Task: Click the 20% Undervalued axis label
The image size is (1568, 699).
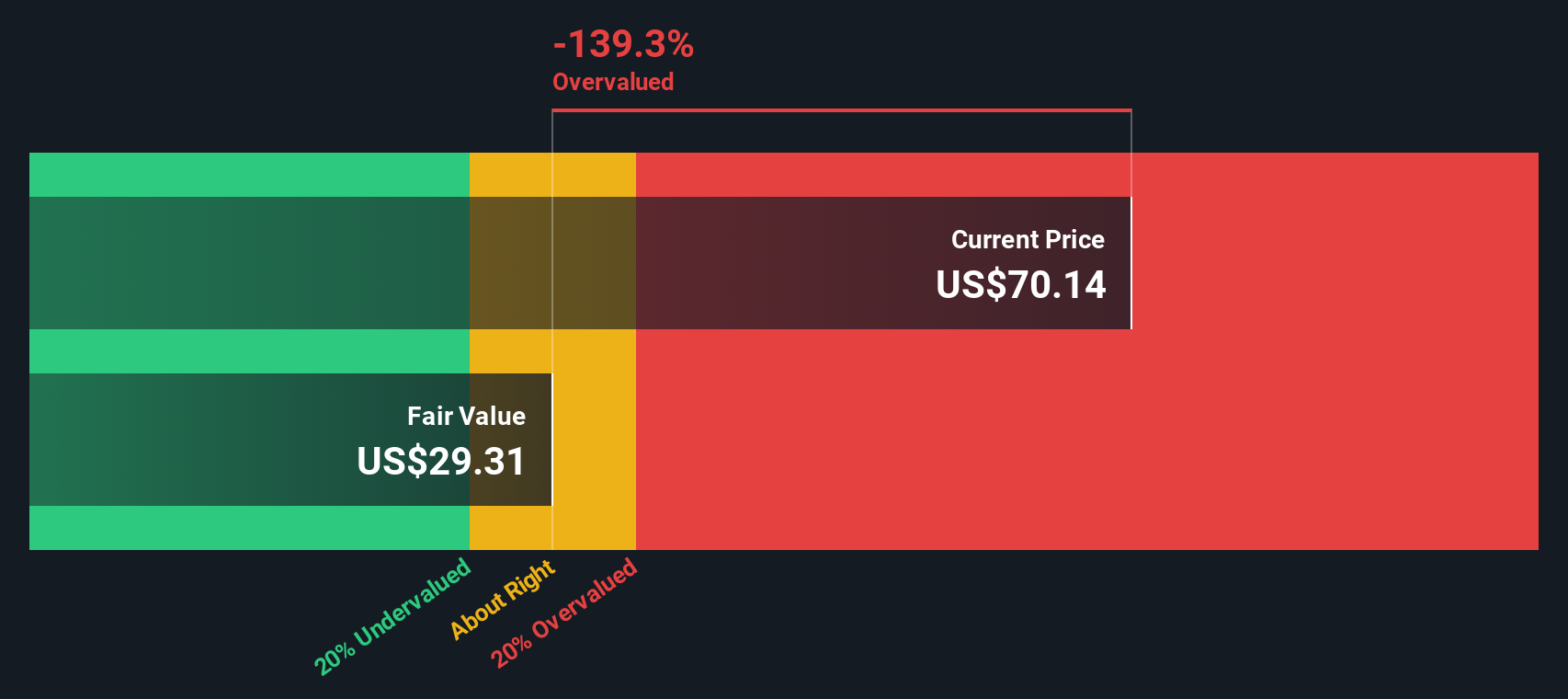Action: tap(392, 616)
